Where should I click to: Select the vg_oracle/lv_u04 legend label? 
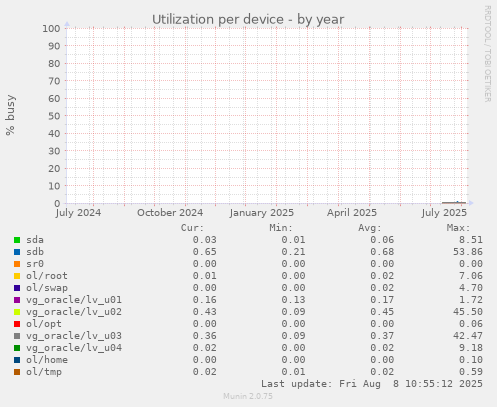click(74, 348)
